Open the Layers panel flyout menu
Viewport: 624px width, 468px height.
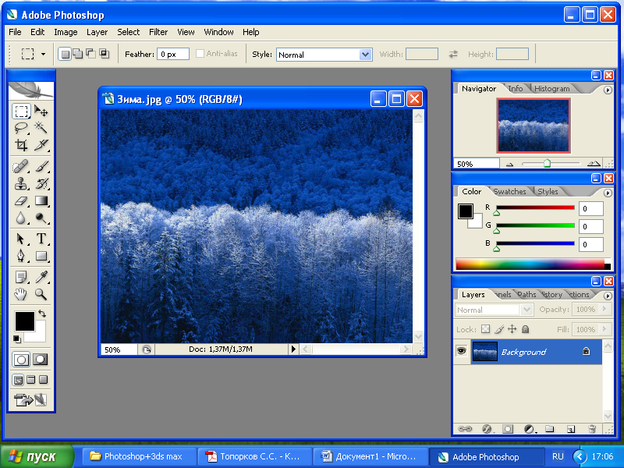point(607,296)
